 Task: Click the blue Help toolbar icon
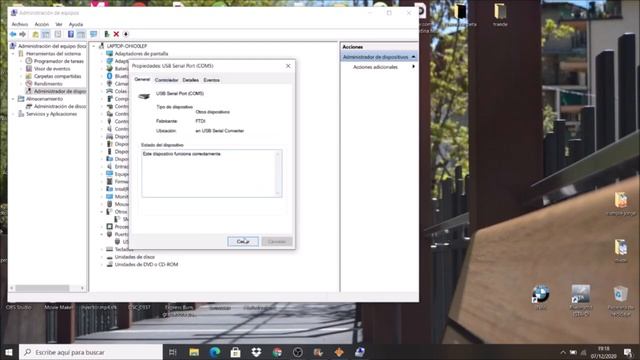tap(71, 34)
